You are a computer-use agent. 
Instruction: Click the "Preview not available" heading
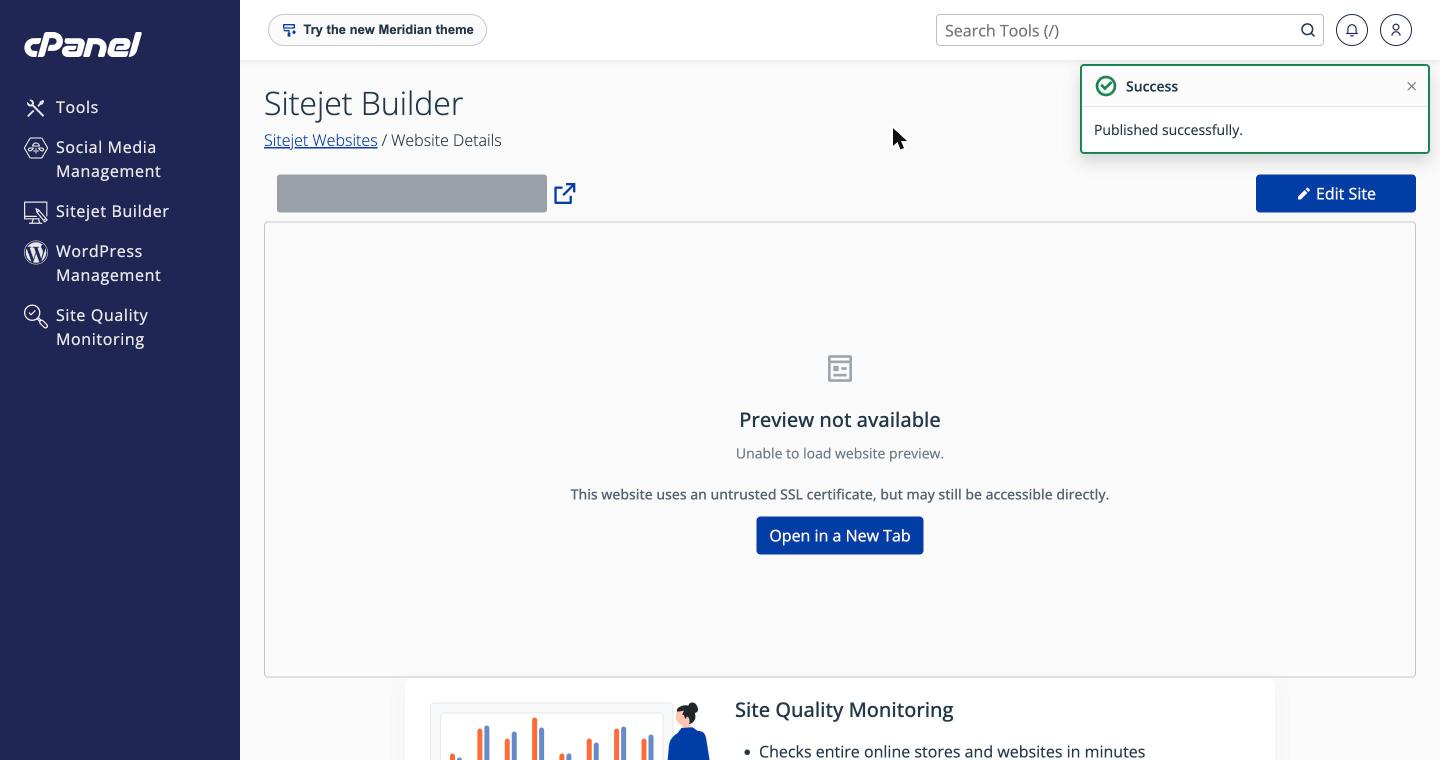(840, 419)
